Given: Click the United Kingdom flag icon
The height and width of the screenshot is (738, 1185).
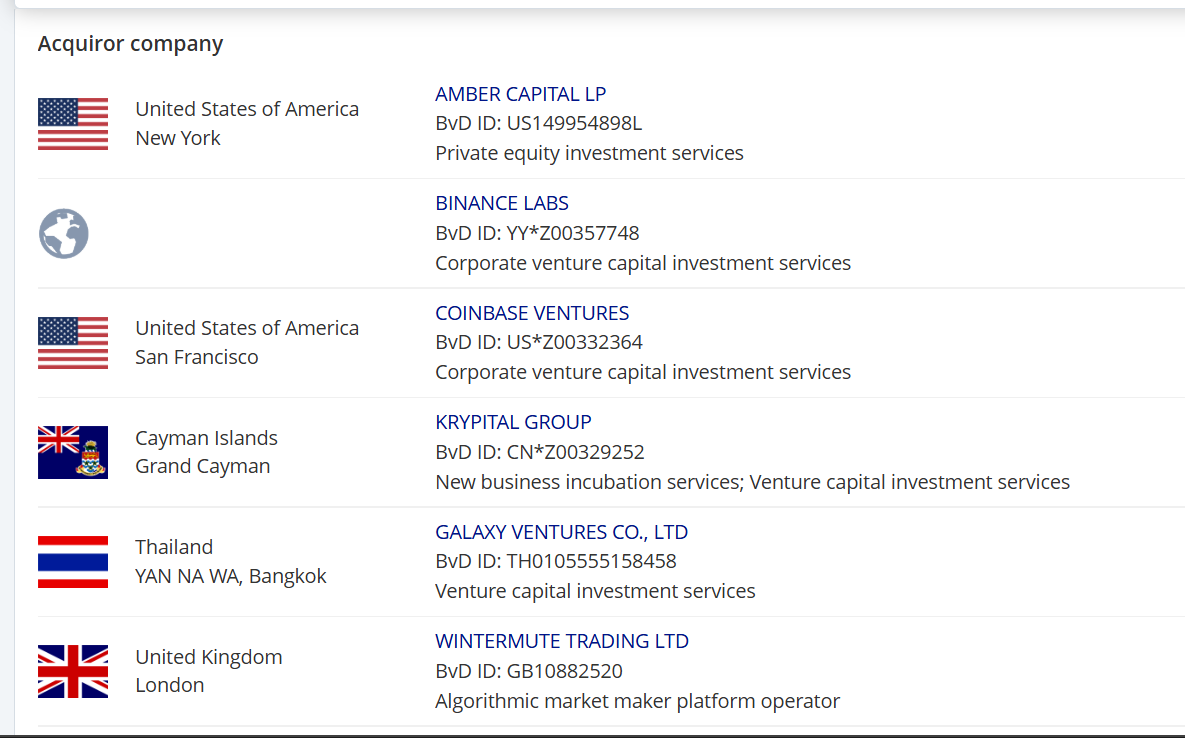Looking at the screenshot, I should point(73,672).
